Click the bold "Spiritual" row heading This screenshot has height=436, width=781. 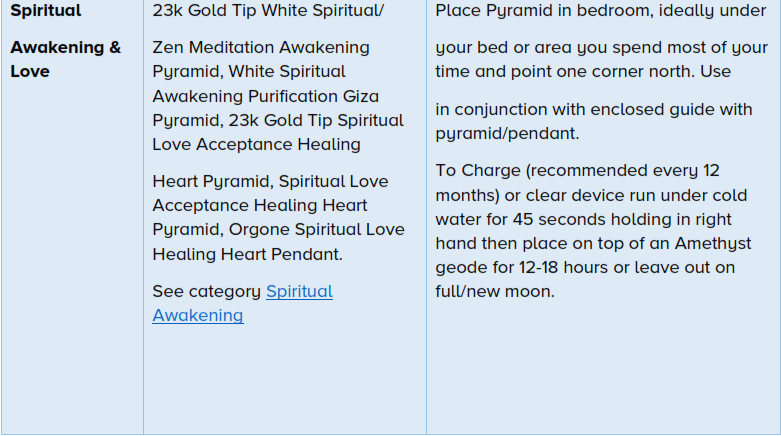pos(46,11)
